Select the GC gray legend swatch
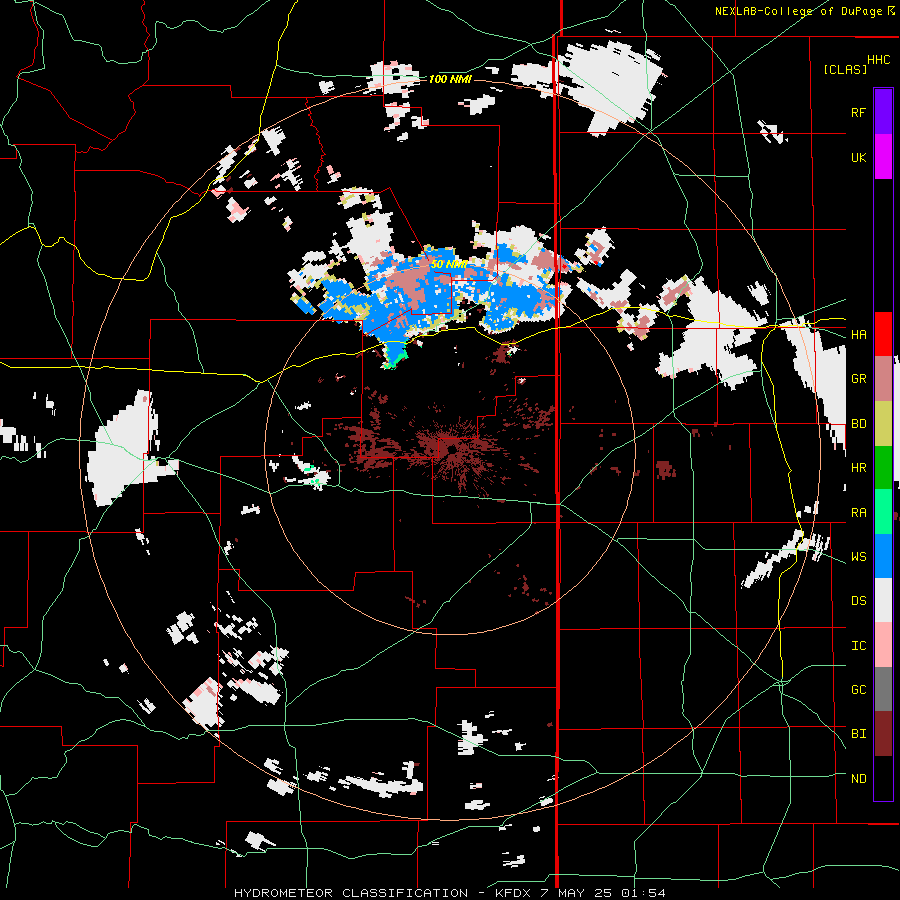 click(883, 689)
